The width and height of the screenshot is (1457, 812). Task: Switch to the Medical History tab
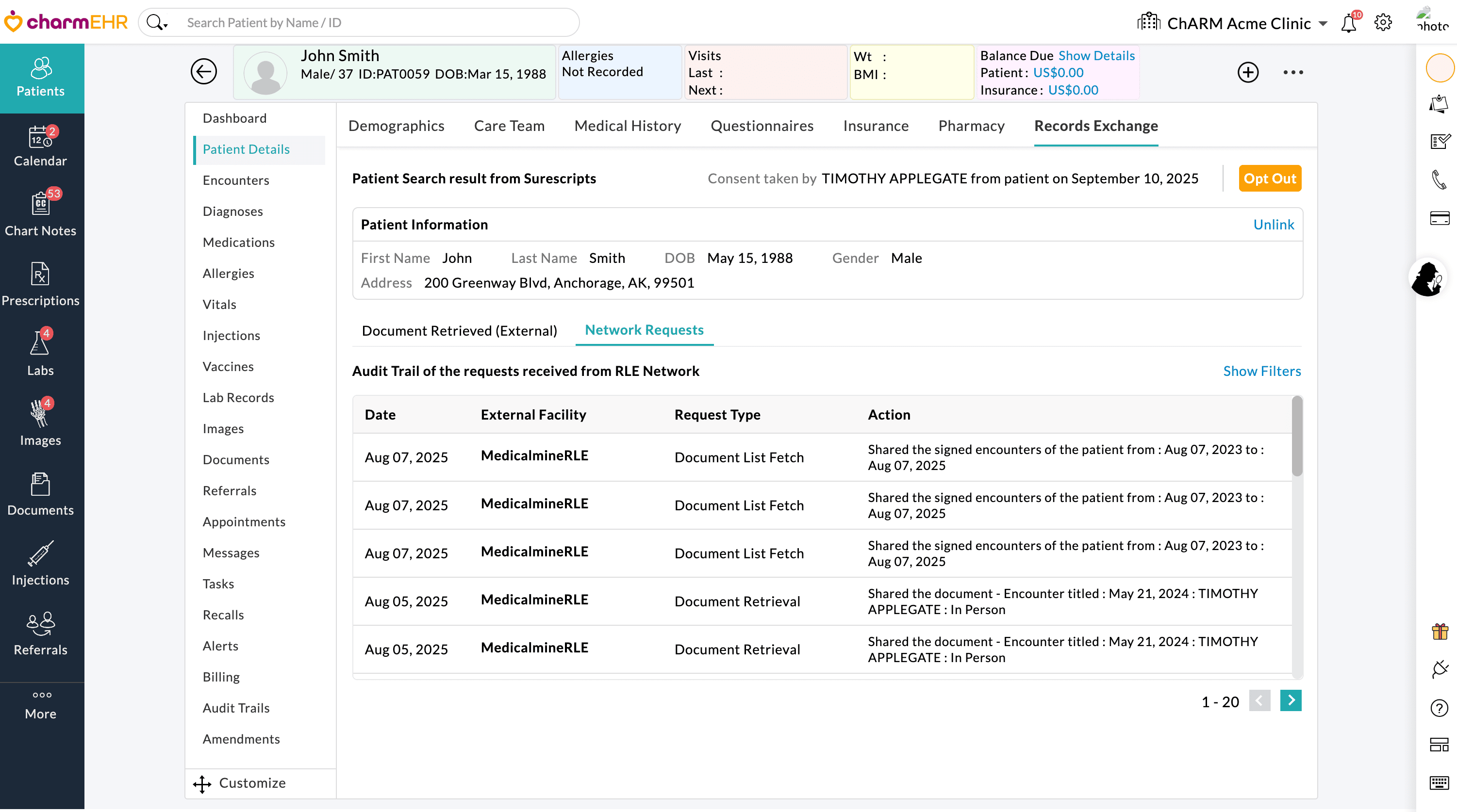coord(627,126)
